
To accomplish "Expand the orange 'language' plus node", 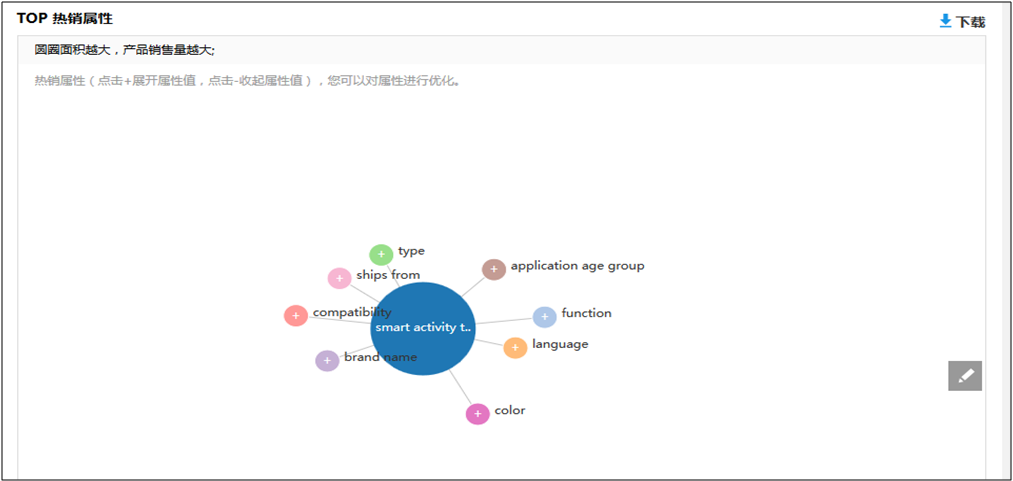I will click(515, 348).
